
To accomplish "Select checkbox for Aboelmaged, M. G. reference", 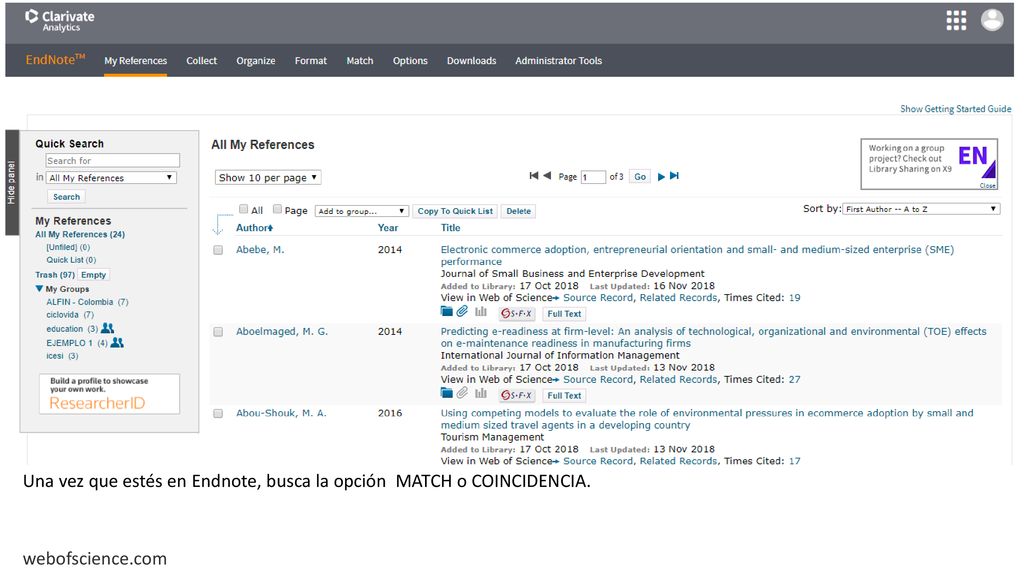I will [x=218, y=332].
